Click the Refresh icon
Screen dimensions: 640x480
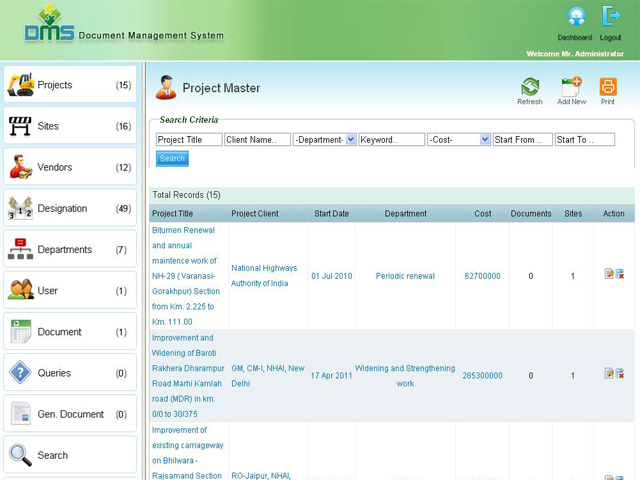point(530,87)
